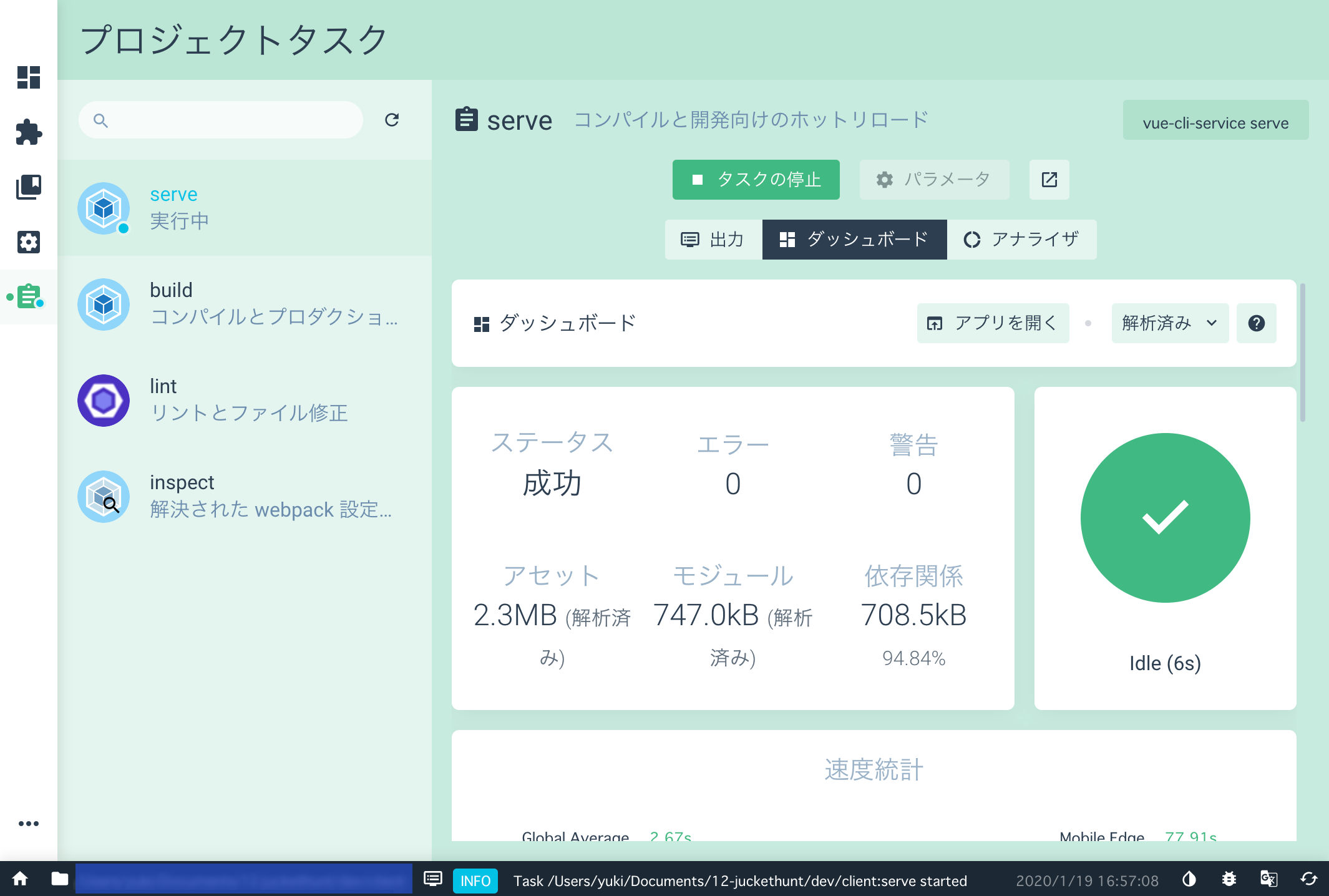This screenshot has height=896, width=1329.
Task: Toggle dark mode in status bar
Action: 1189,880
